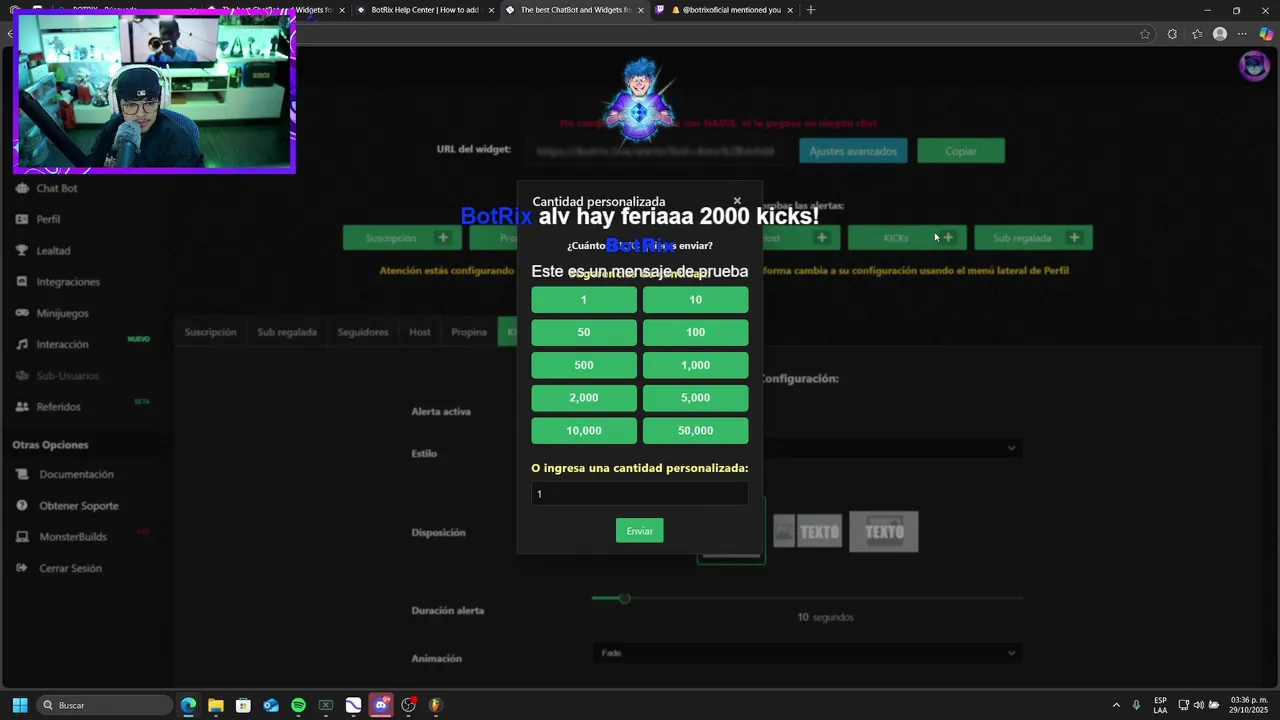This screenshot has height=720, width=1280.
Task: Open a new browser tab
Action: 811,10
